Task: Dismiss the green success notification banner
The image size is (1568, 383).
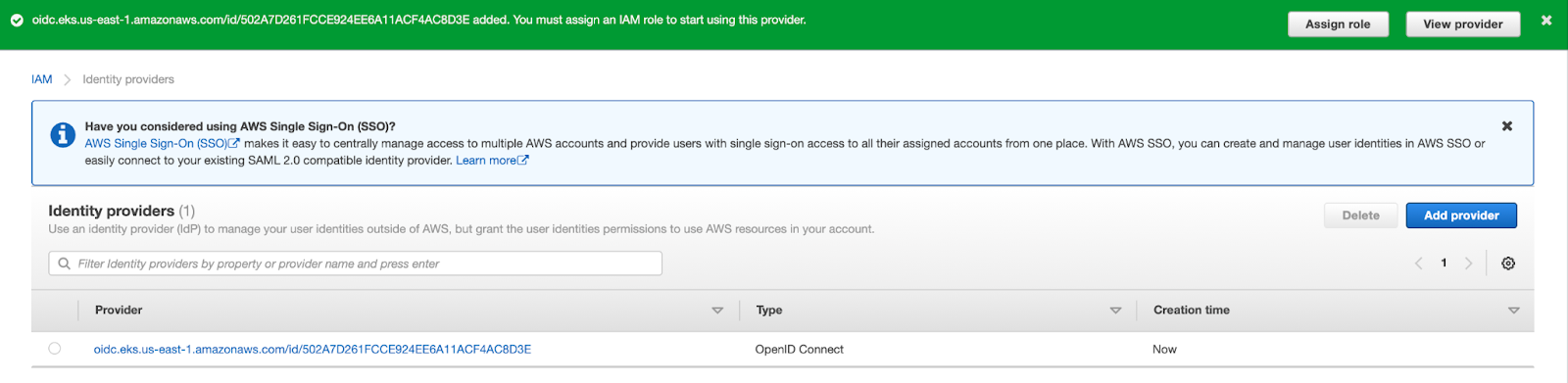Action: pos(1546,20)
